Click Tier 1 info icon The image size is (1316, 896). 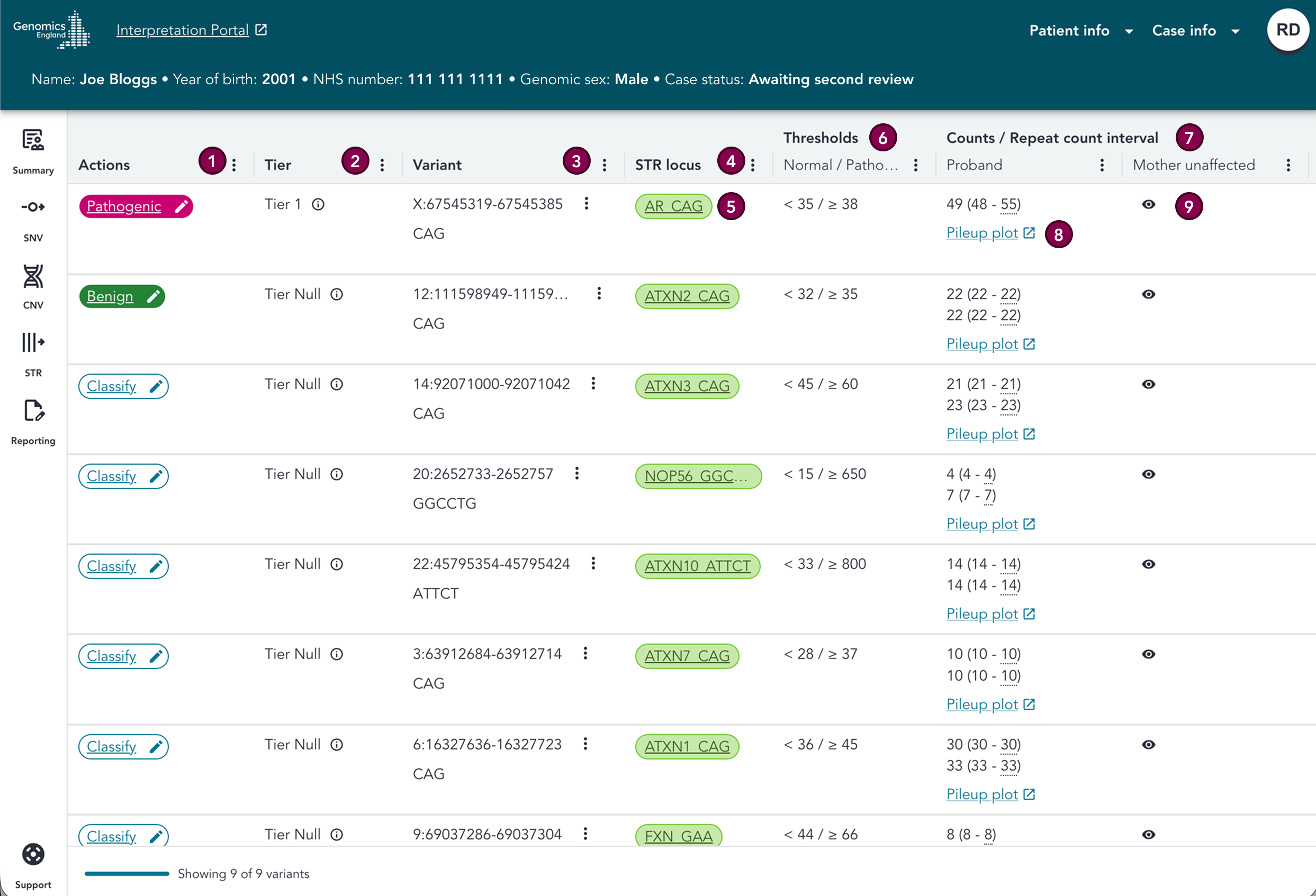click(x=318, y=204)
